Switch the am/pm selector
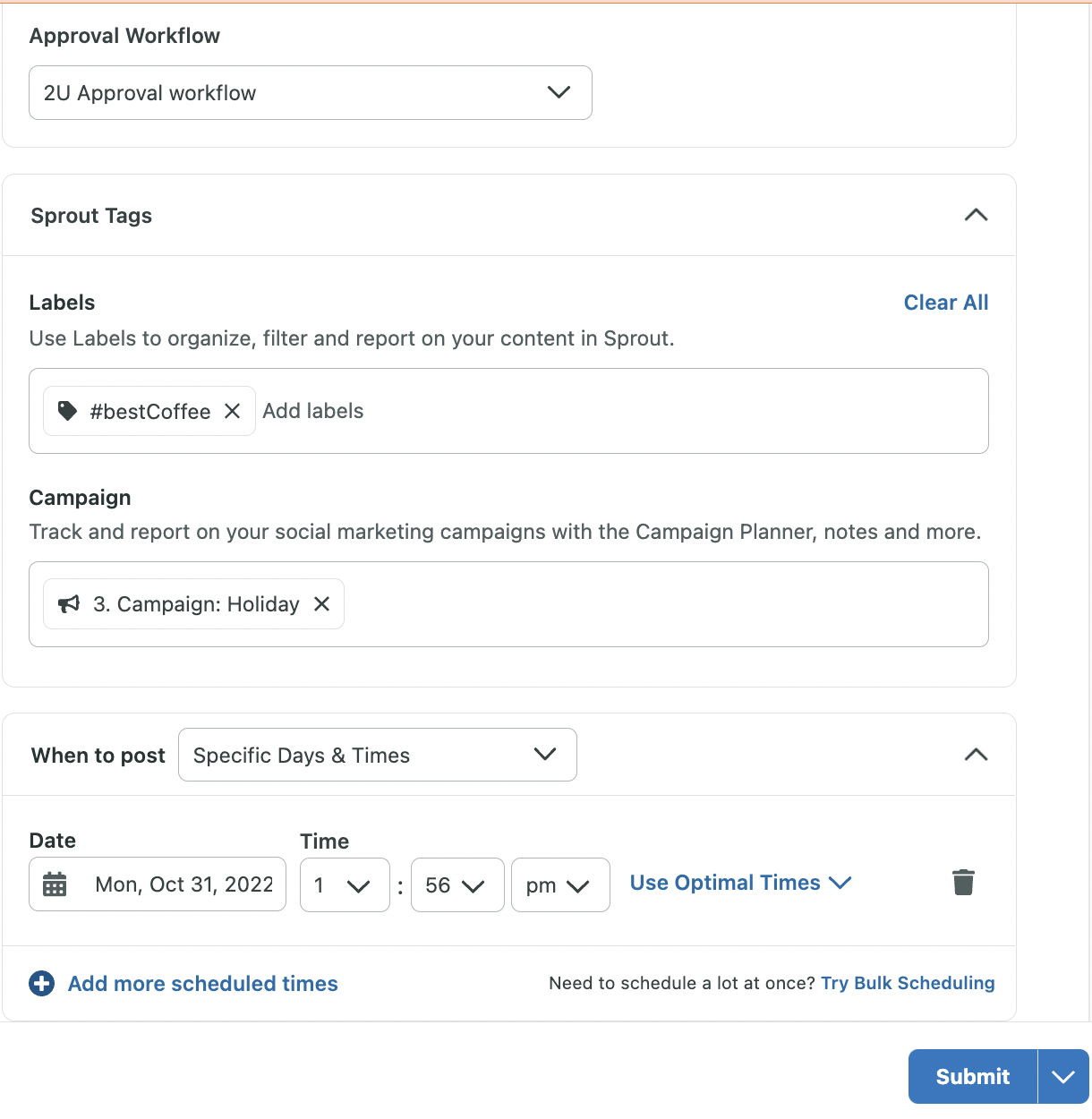Image resolution: width=1092 pixels, height=1119 pixels. coord(560,885)
